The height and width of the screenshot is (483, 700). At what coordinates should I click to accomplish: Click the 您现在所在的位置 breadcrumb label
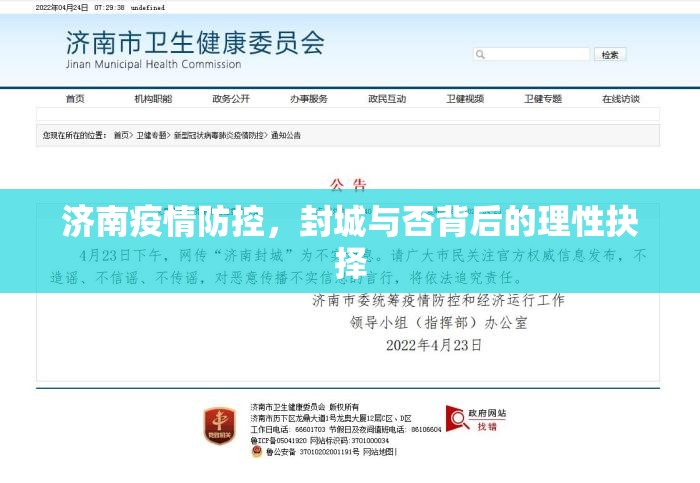pos(74,135)
